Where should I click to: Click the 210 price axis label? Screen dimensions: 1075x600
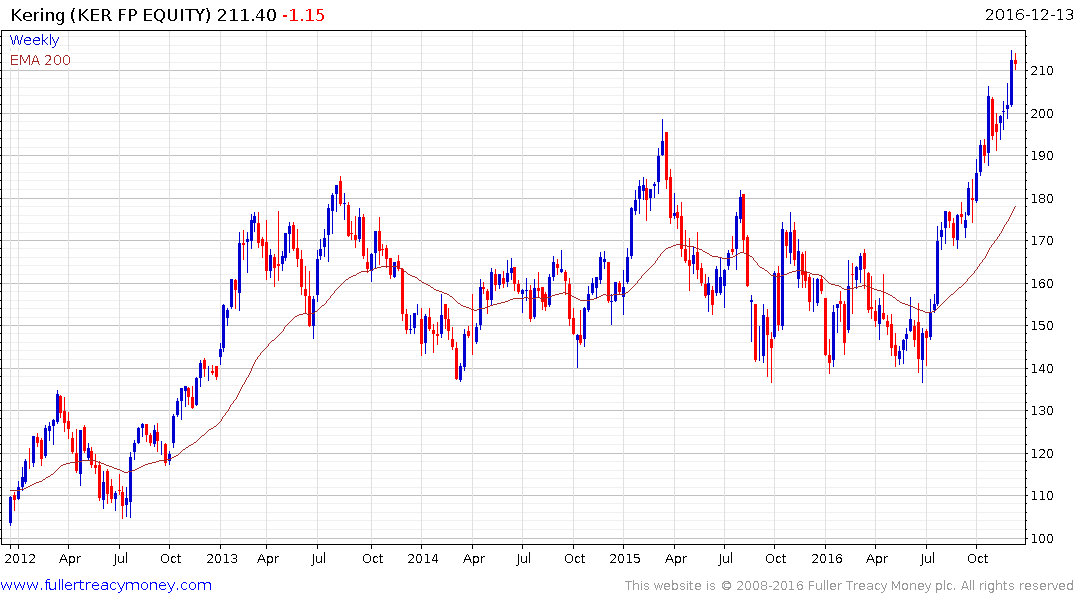click(1041, 71)
